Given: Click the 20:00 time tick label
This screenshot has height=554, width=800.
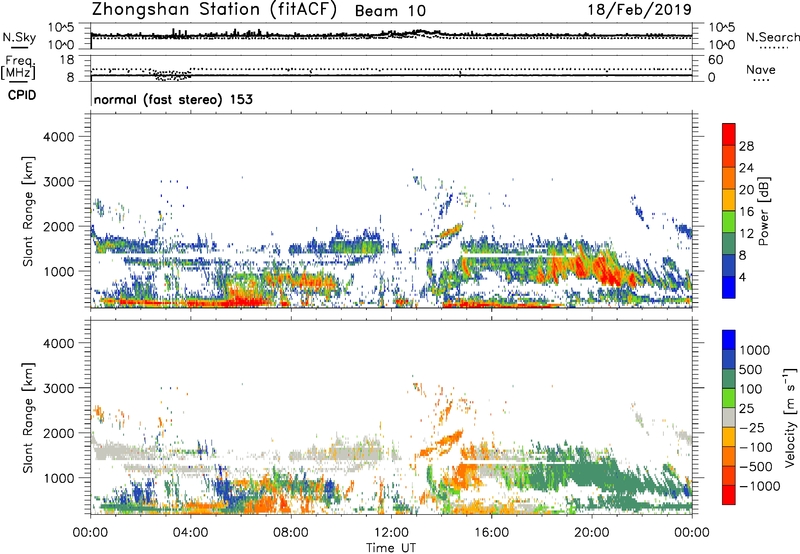Looking at the screenshot, I should (591, 533).
